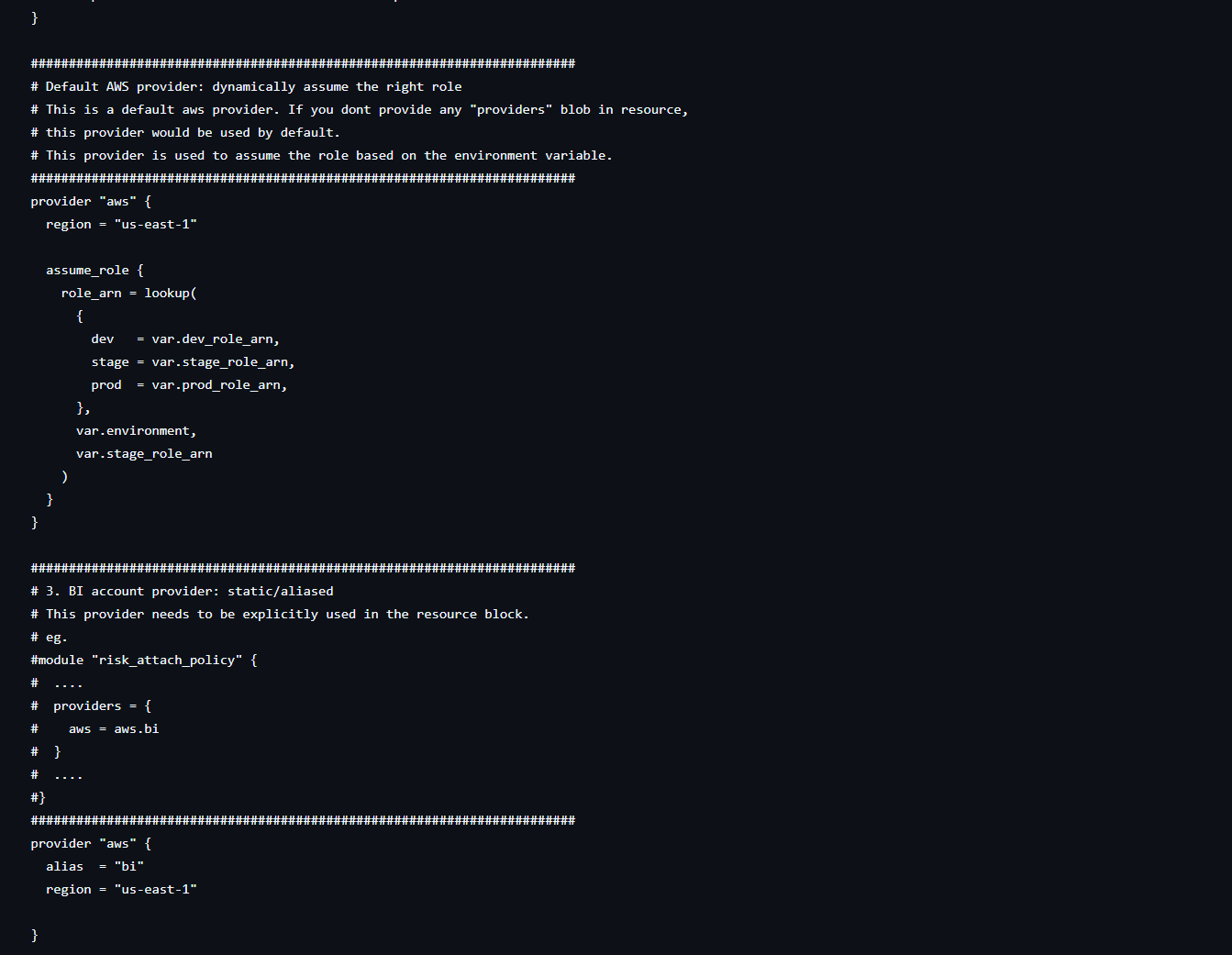This screenshot has width=1232, height=955.
Task: Click the assume_role block opening line
Action: [x=94, y=271]
